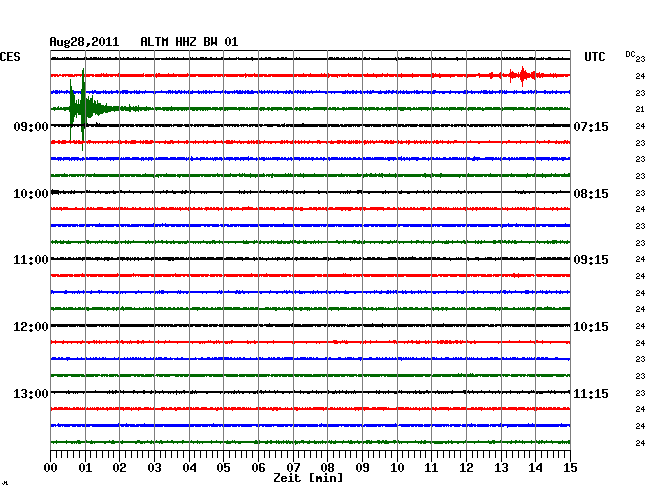Image resolution: width=650 pixels, height=494 pixels.
Task: Select the 12:00 local time label
Action: tap(31, 327)
